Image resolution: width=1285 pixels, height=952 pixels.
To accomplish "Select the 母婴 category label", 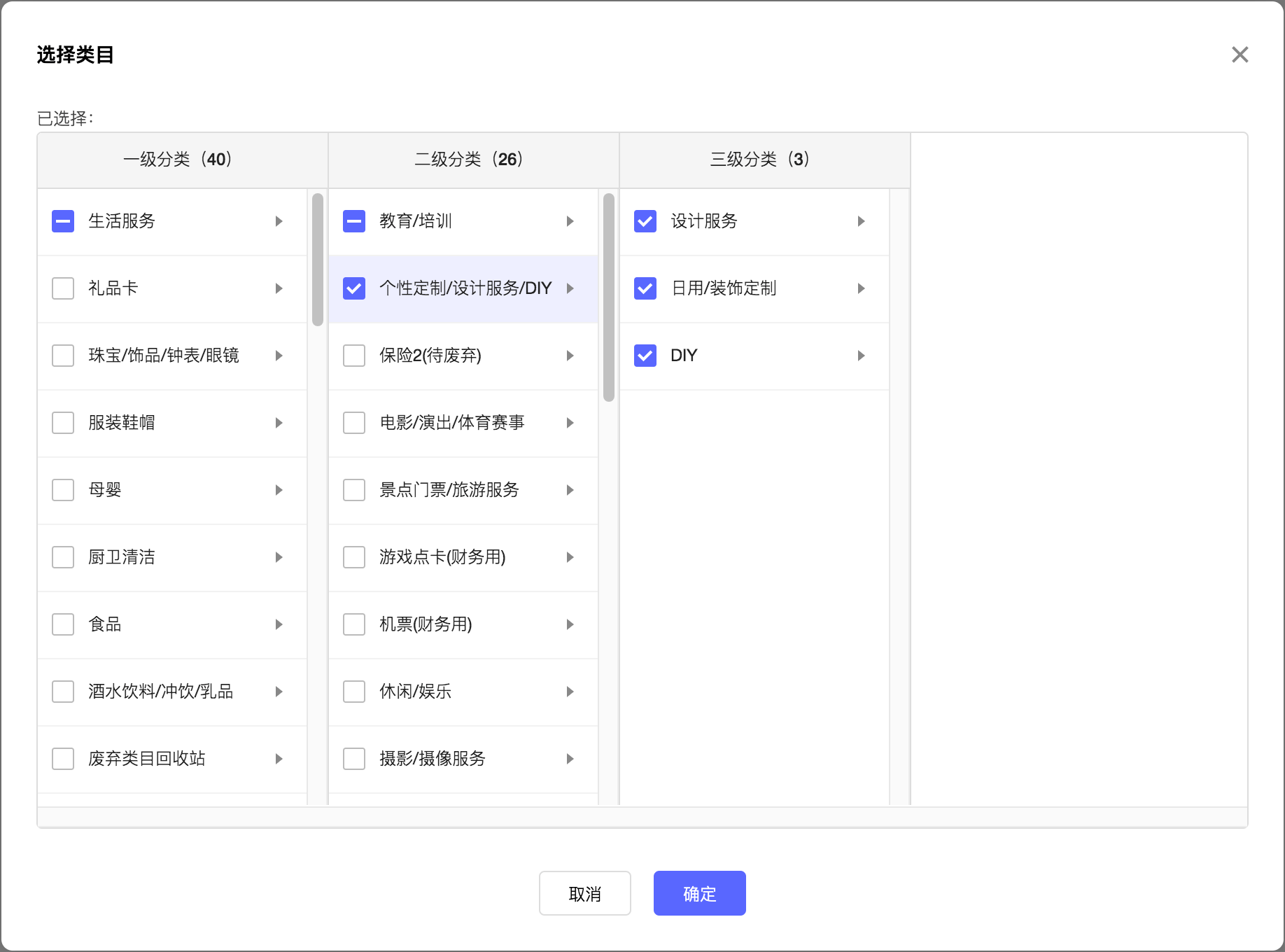I will pyautogui.click(x=105, y=490).
